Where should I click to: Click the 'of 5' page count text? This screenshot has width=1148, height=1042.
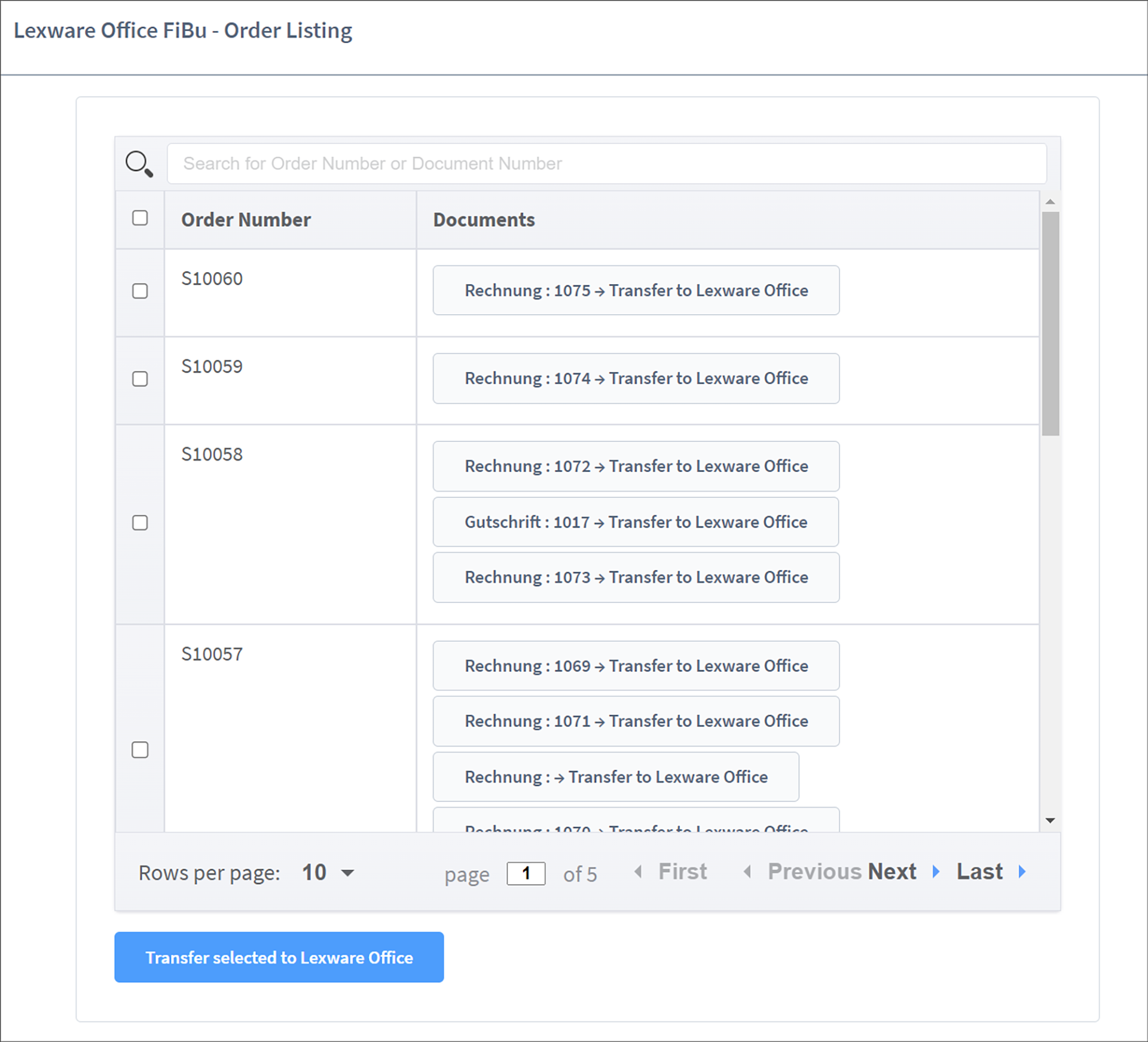[579, 875]
